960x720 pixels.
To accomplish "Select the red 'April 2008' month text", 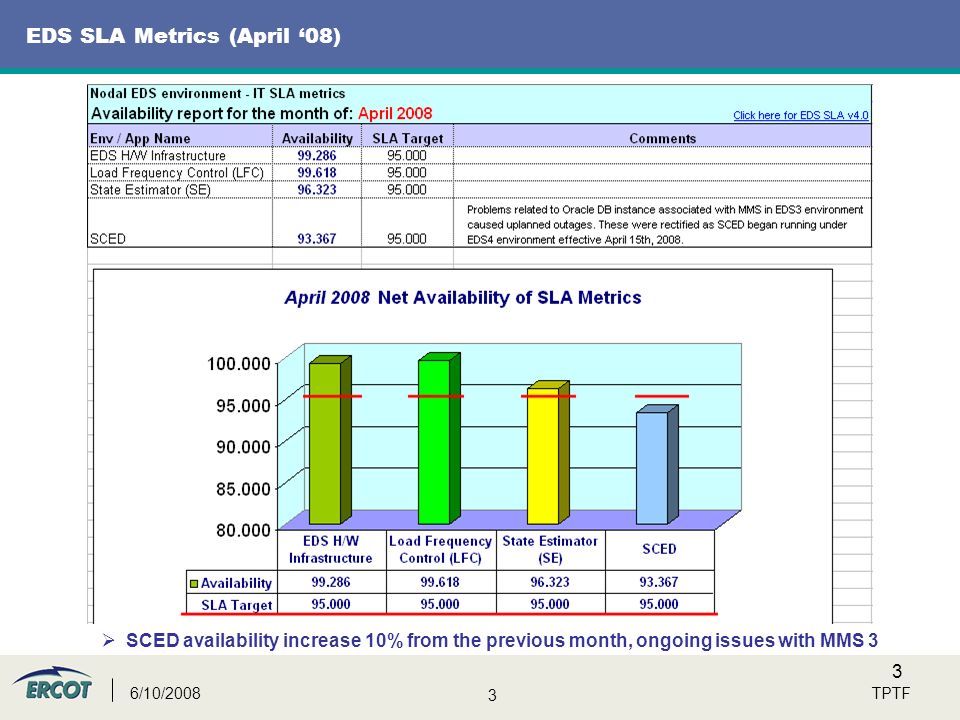I will tap(395, 113).
